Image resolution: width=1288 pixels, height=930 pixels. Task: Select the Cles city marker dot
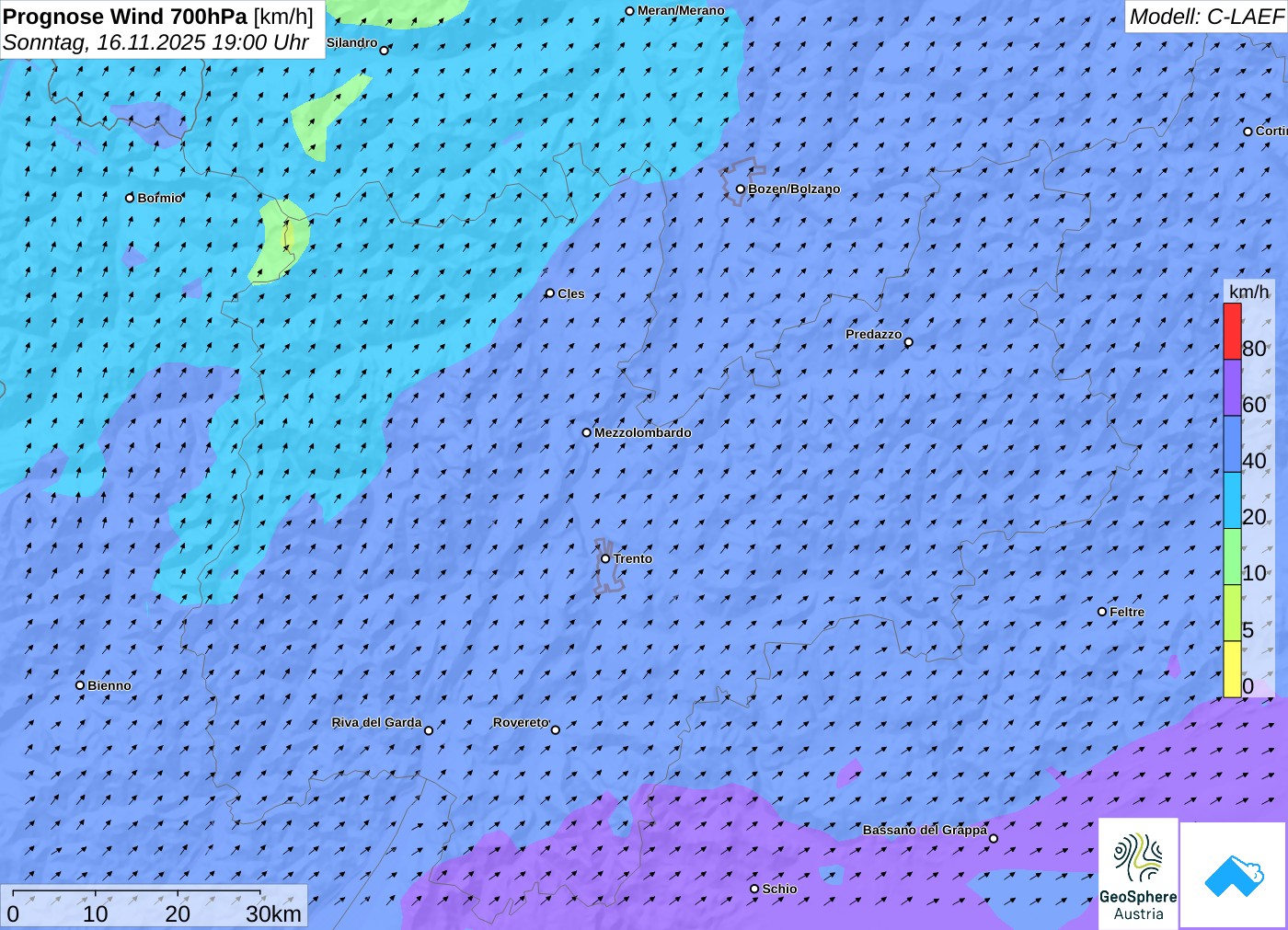pos(550,293)
